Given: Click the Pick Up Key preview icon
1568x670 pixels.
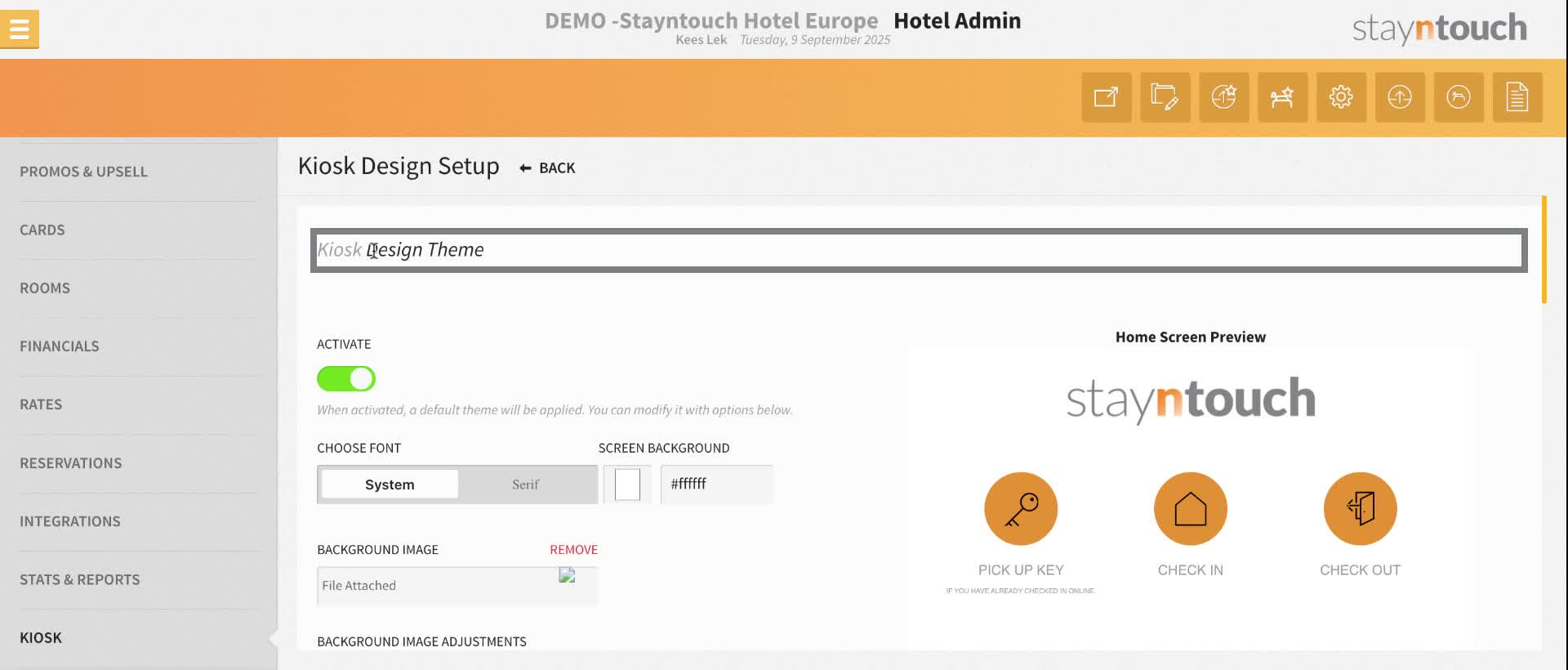Looking at the screenshot, I should [1021, 509].
